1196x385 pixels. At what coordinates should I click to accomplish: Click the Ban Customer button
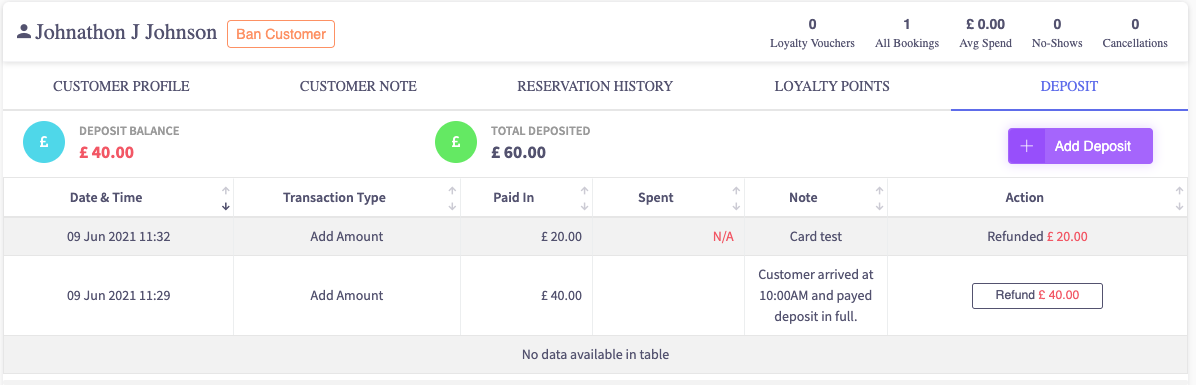click(x=281, y=34)
